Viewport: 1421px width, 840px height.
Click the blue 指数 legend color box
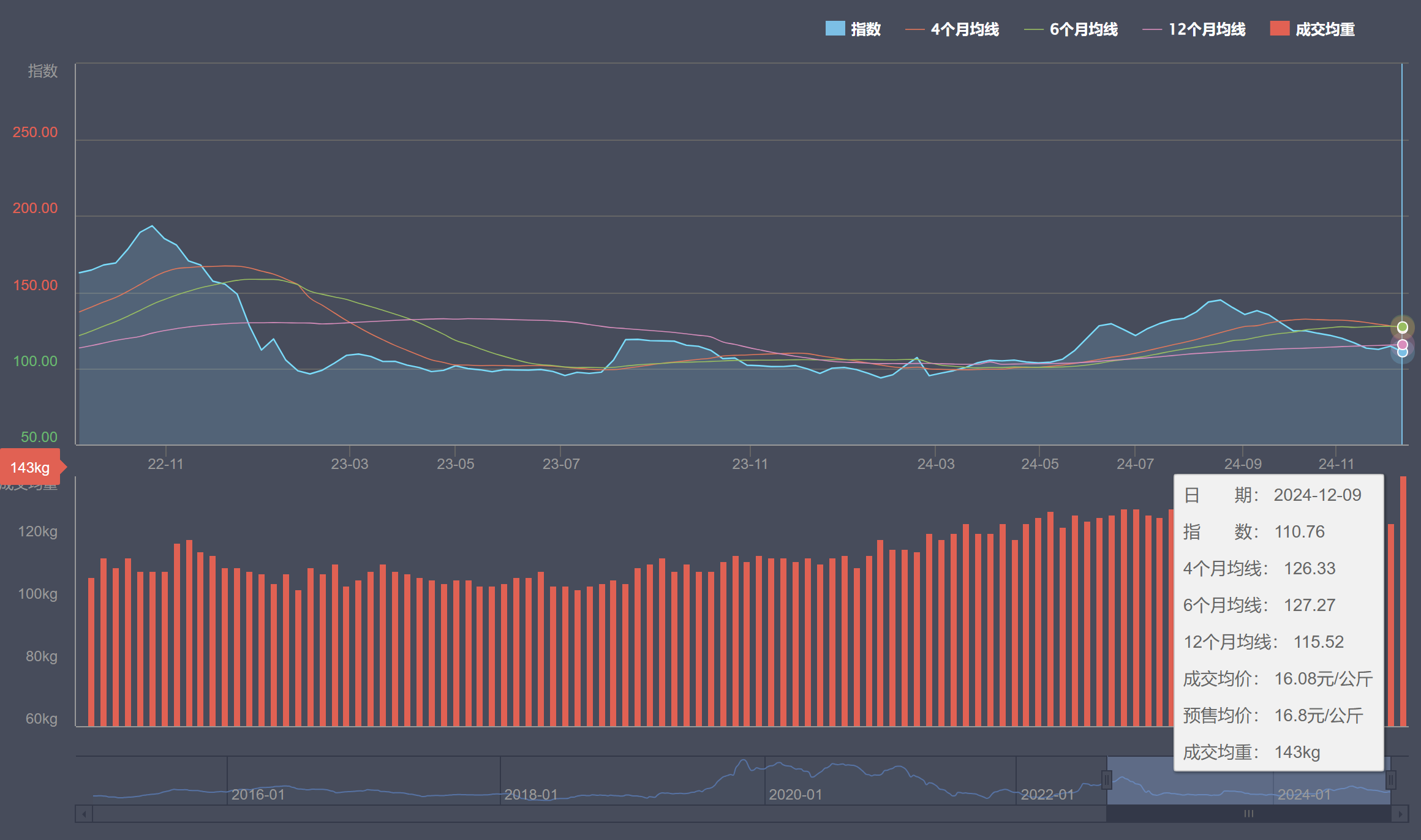coord(835,28)
